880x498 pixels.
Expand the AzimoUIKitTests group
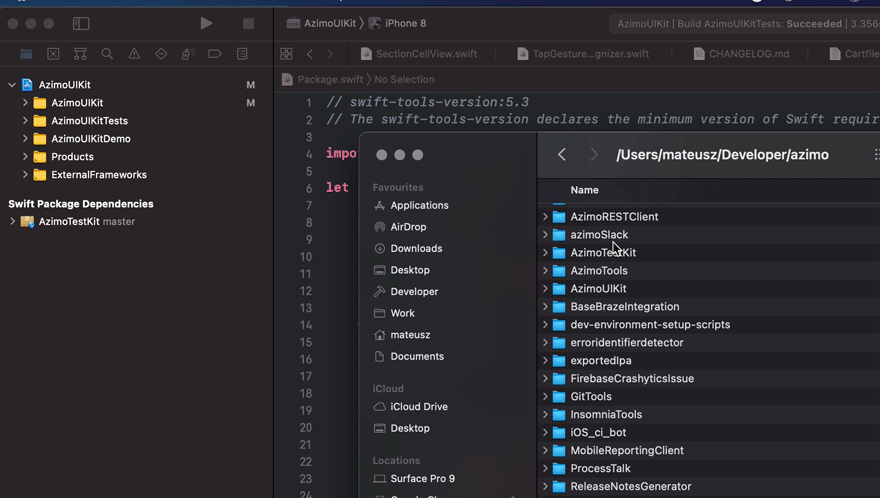point(25,121)
